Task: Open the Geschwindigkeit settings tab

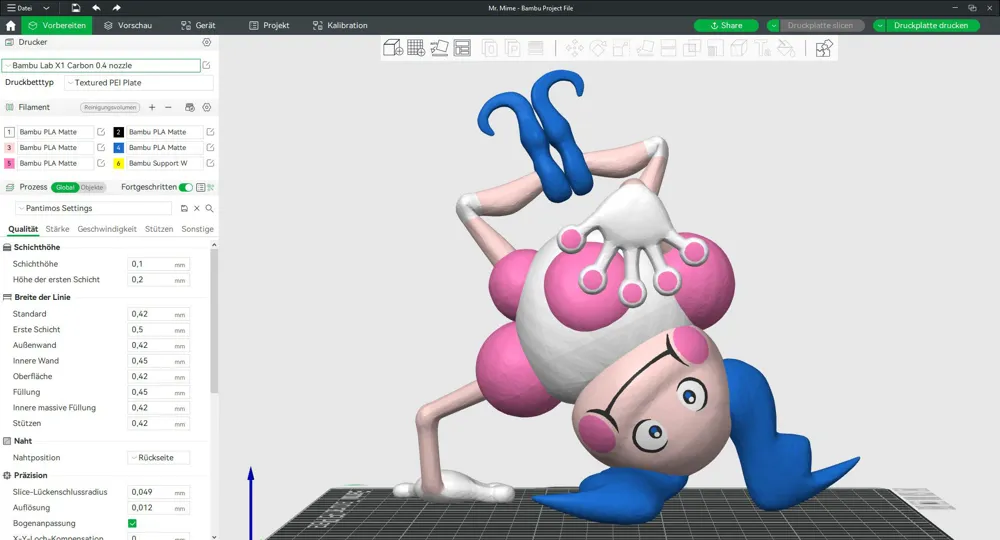Action: [x=107, y=229]
